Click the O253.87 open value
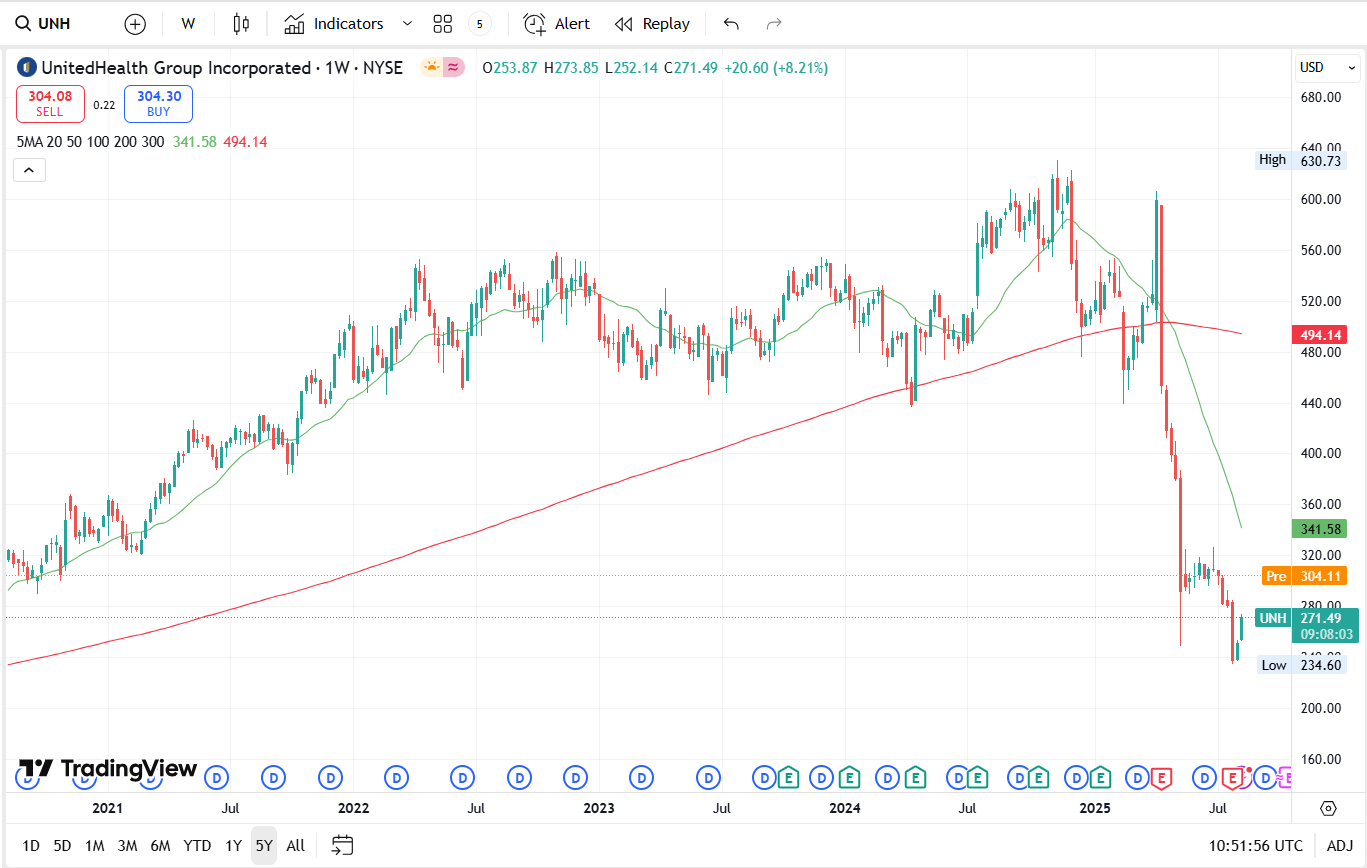 pos(510,68)
